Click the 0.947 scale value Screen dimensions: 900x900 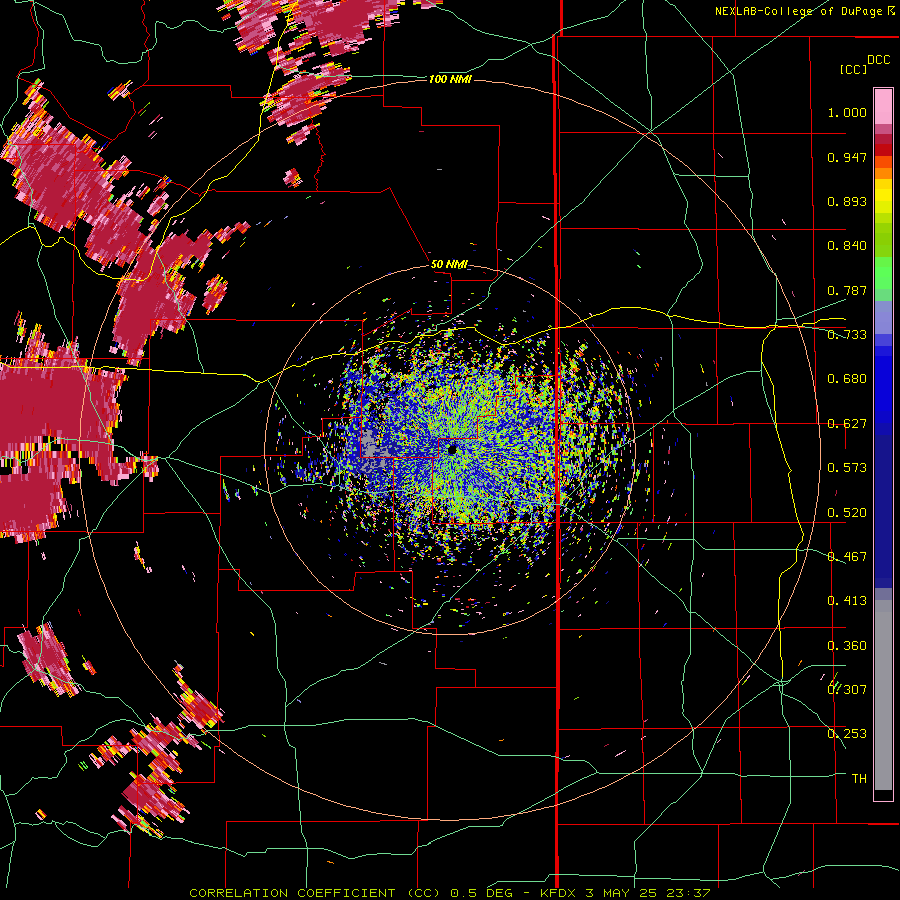tap(847, 157)
